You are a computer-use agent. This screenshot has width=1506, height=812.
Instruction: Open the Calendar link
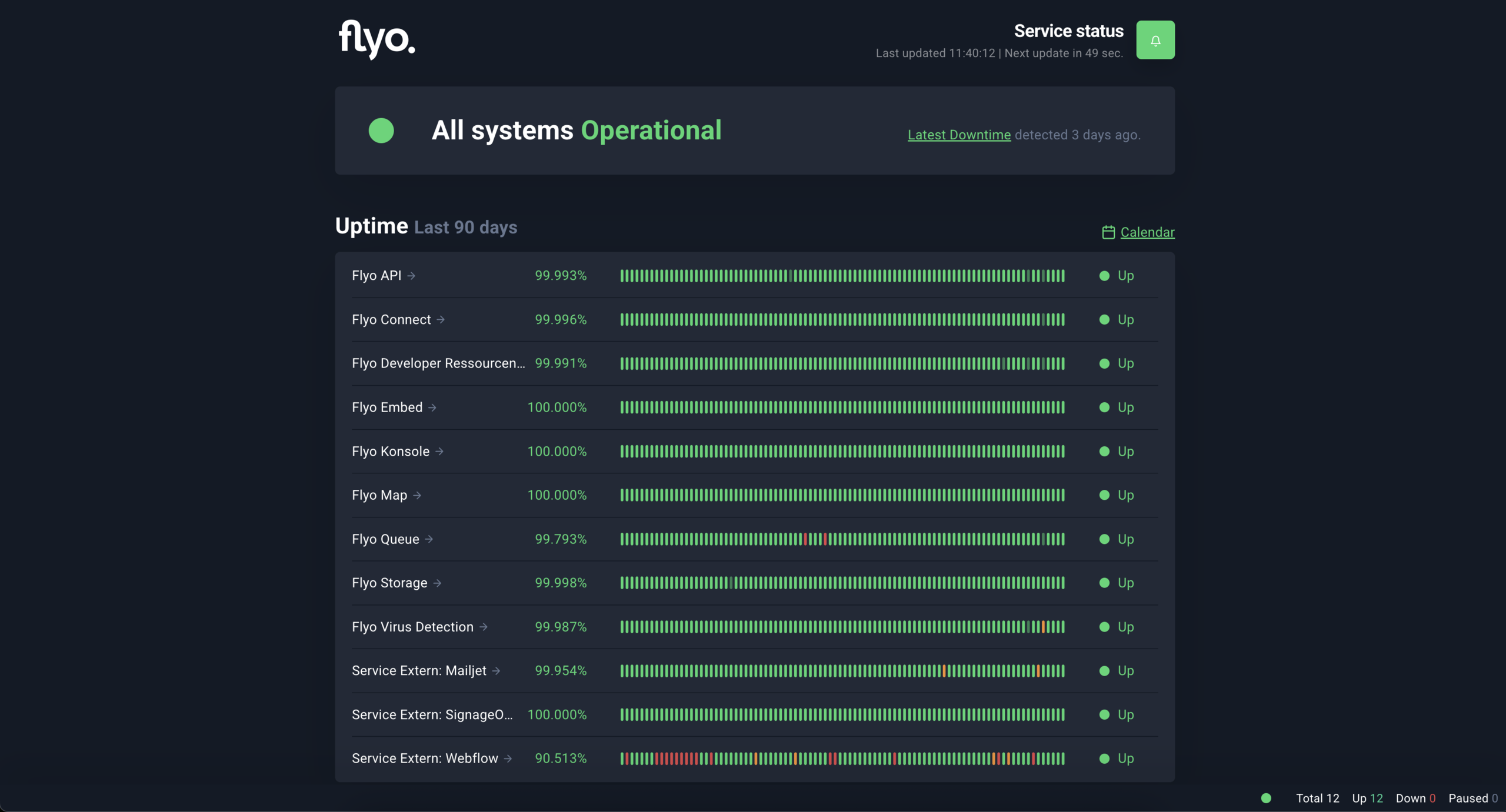coord(1147,232)
